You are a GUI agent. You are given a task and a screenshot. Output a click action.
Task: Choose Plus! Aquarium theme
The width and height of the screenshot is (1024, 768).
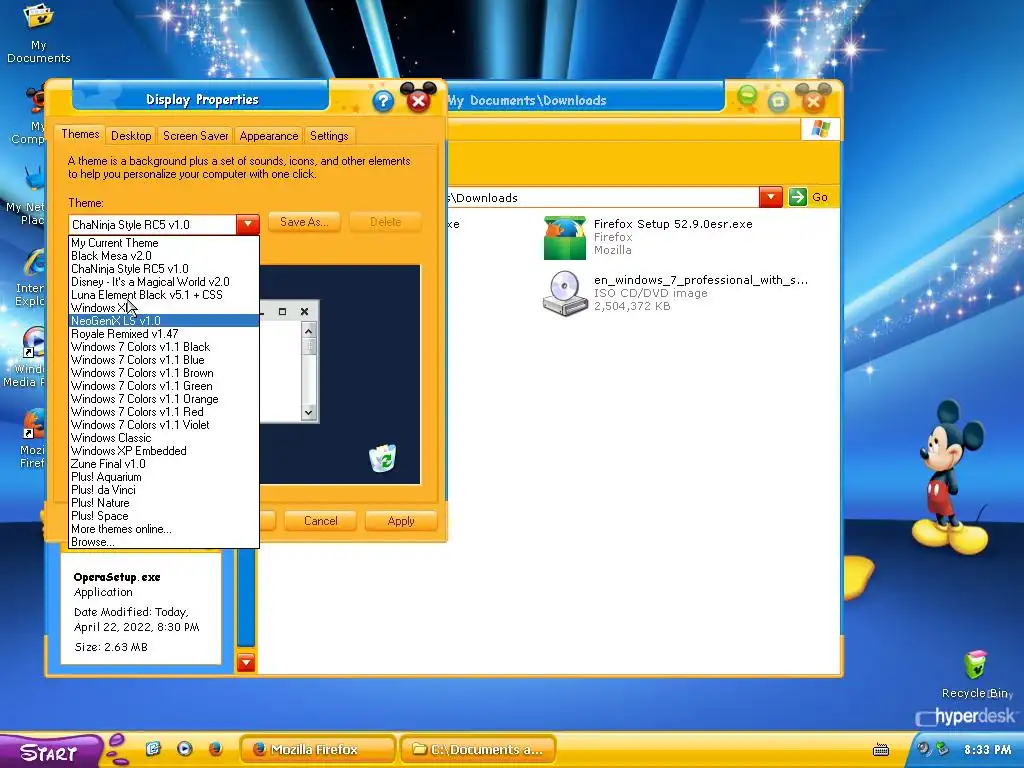[164, 477]
